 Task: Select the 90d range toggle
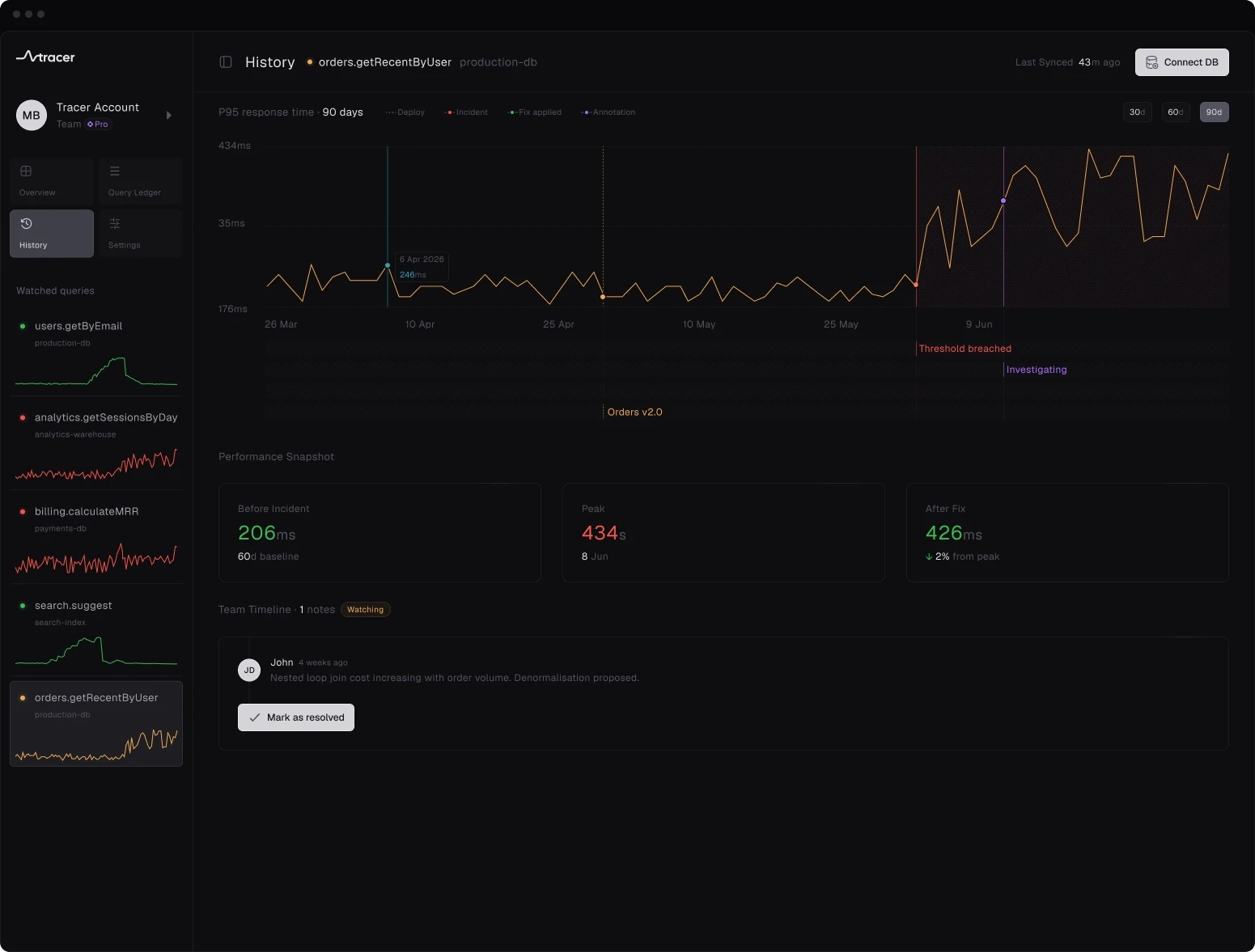coord(1214,112)
